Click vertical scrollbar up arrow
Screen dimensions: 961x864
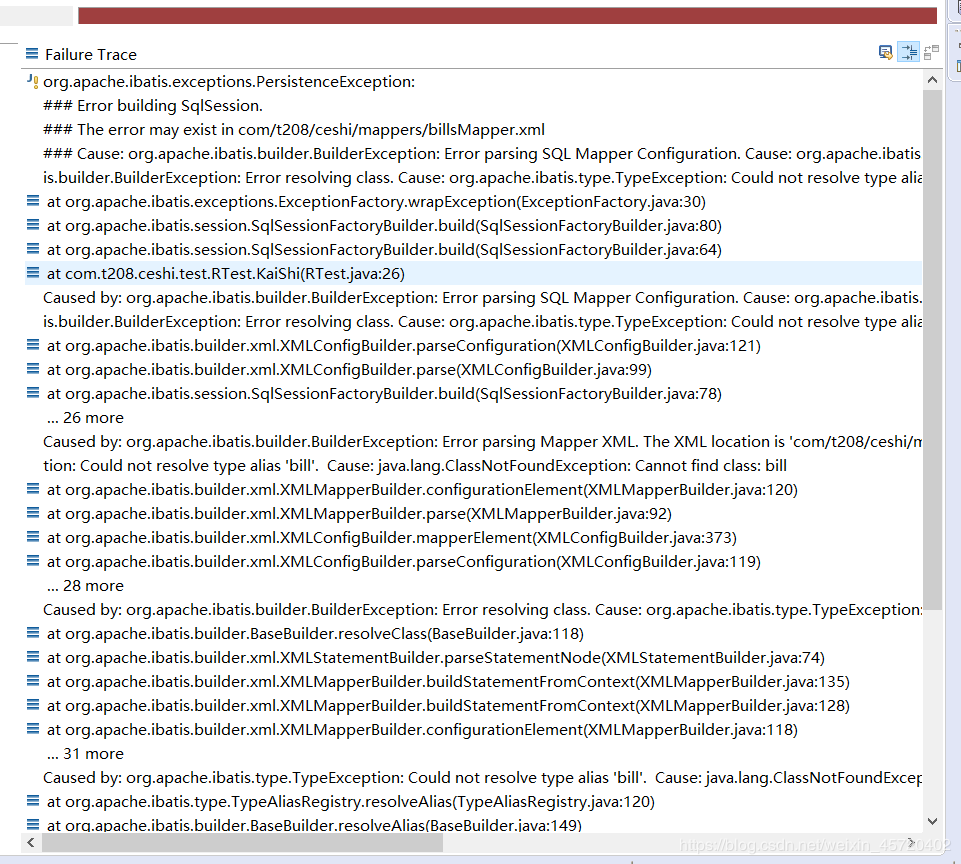tap(932, 80)
